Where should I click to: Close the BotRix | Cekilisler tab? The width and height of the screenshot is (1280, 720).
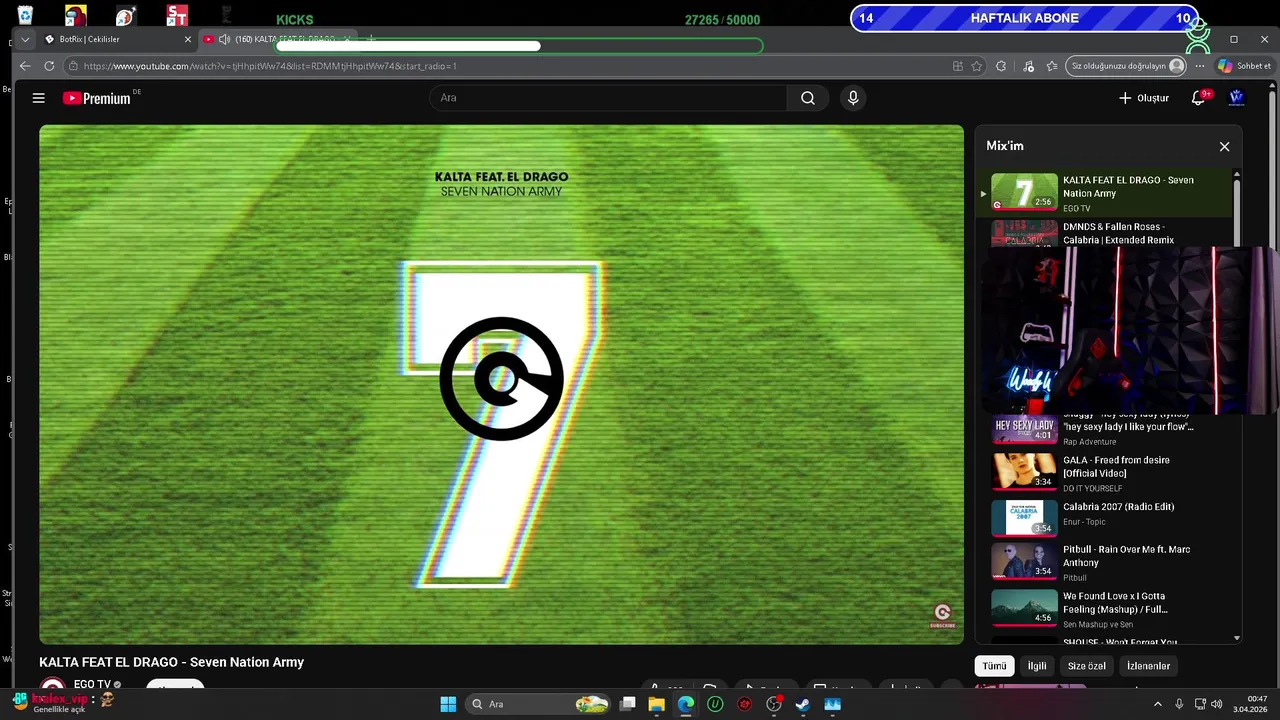coord(187,39)
